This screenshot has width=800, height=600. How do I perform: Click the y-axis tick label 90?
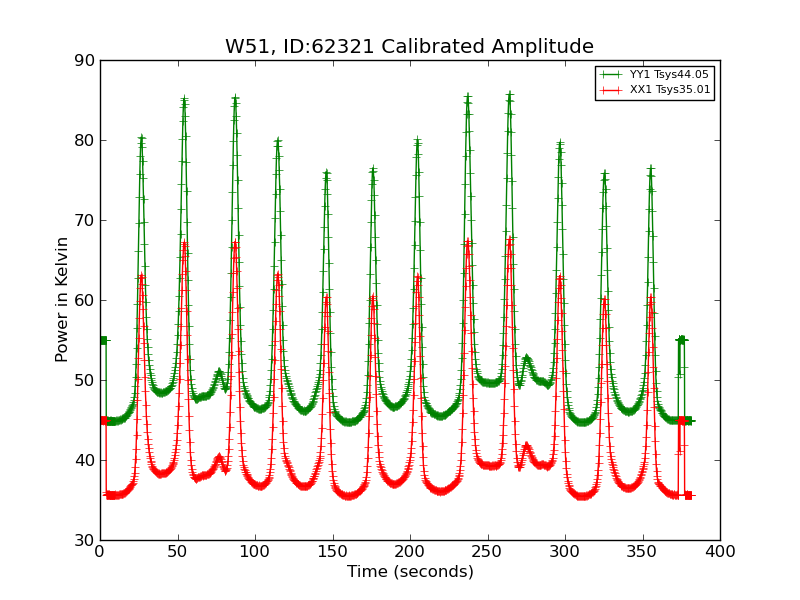click(85, 61)
